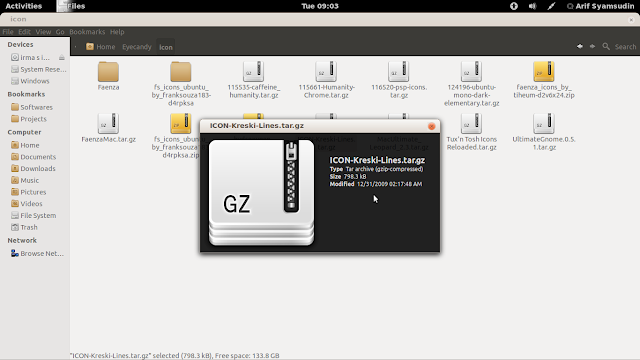Viewport: 640px width, 360px height.
Task: Open the Help menu
Action: [117, 32]
